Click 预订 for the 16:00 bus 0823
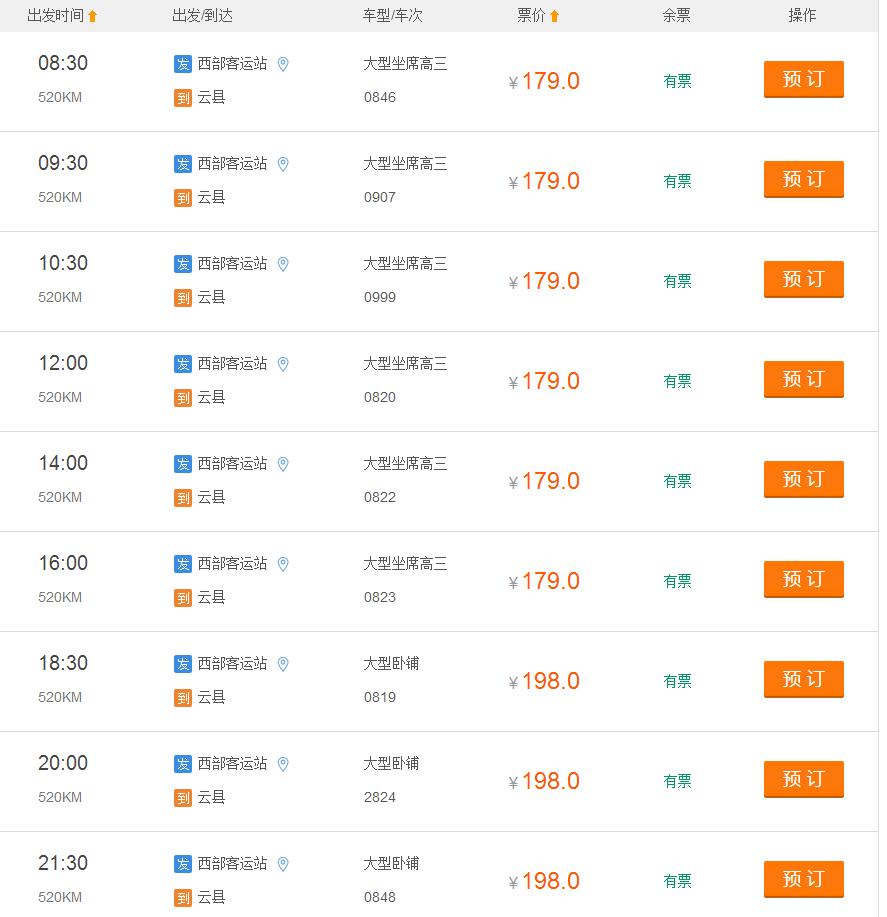This screenshot has height=917, width=887. pyautogui.click(x=803, y=579)
